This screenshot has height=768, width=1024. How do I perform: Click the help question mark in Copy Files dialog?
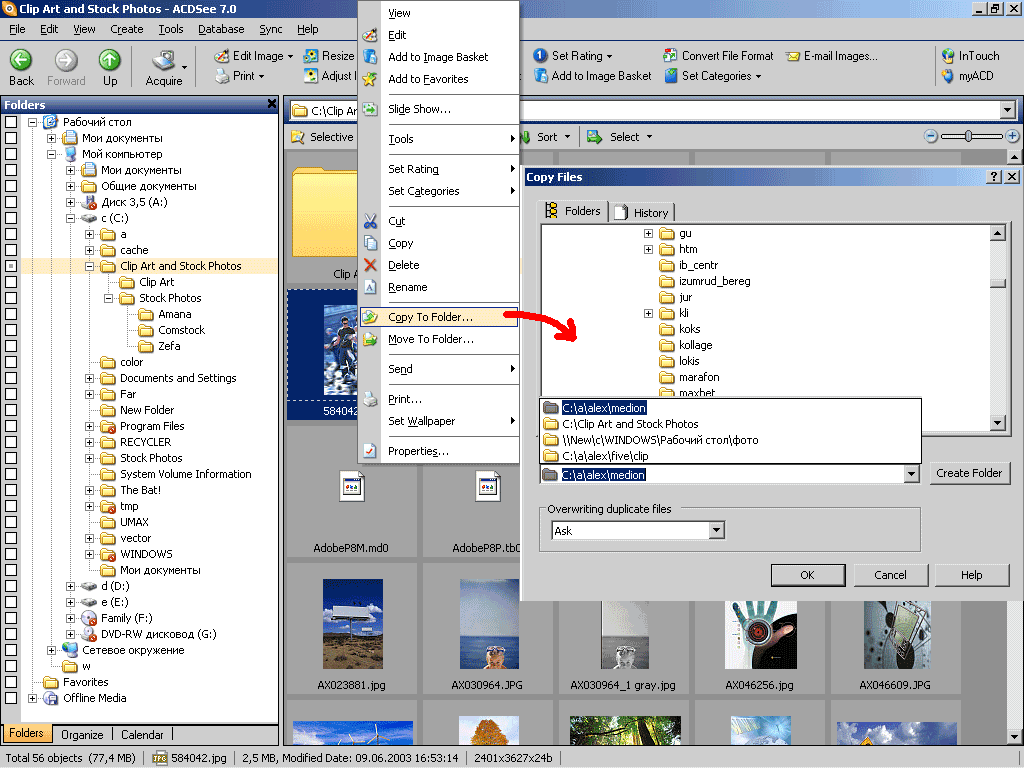[x=993, y=176]
